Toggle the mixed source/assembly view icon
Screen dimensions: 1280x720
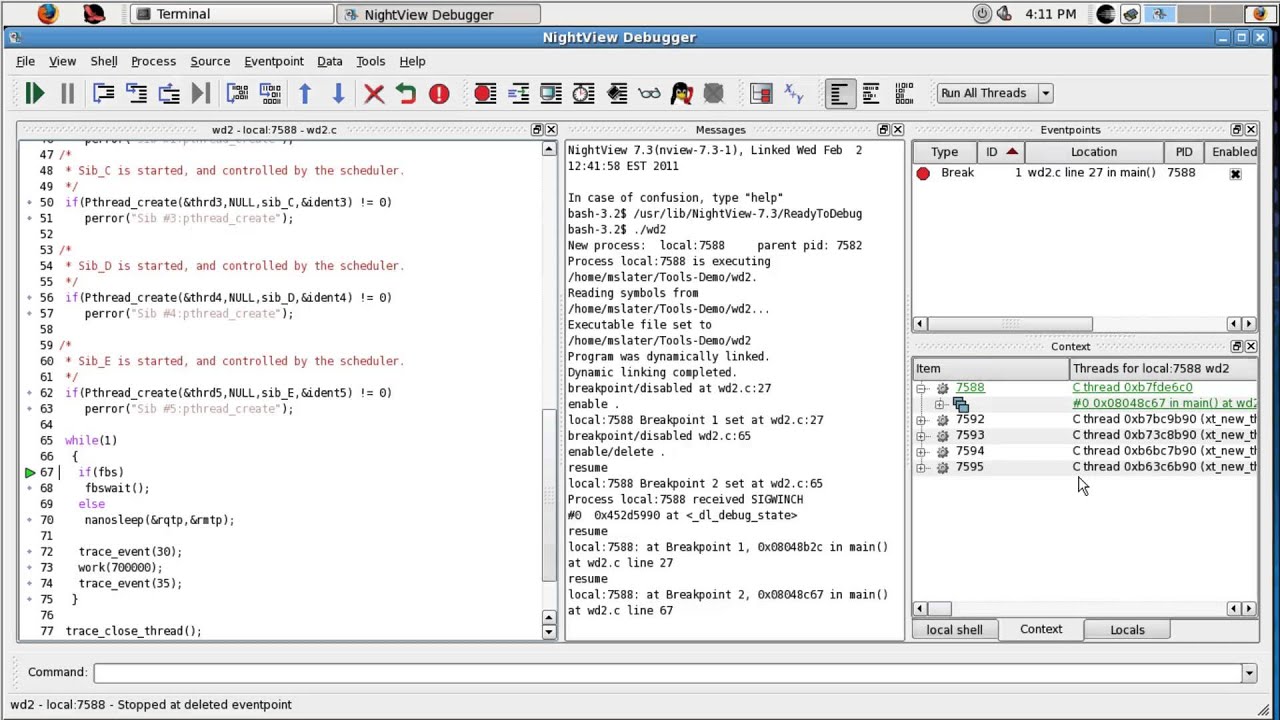871,94
